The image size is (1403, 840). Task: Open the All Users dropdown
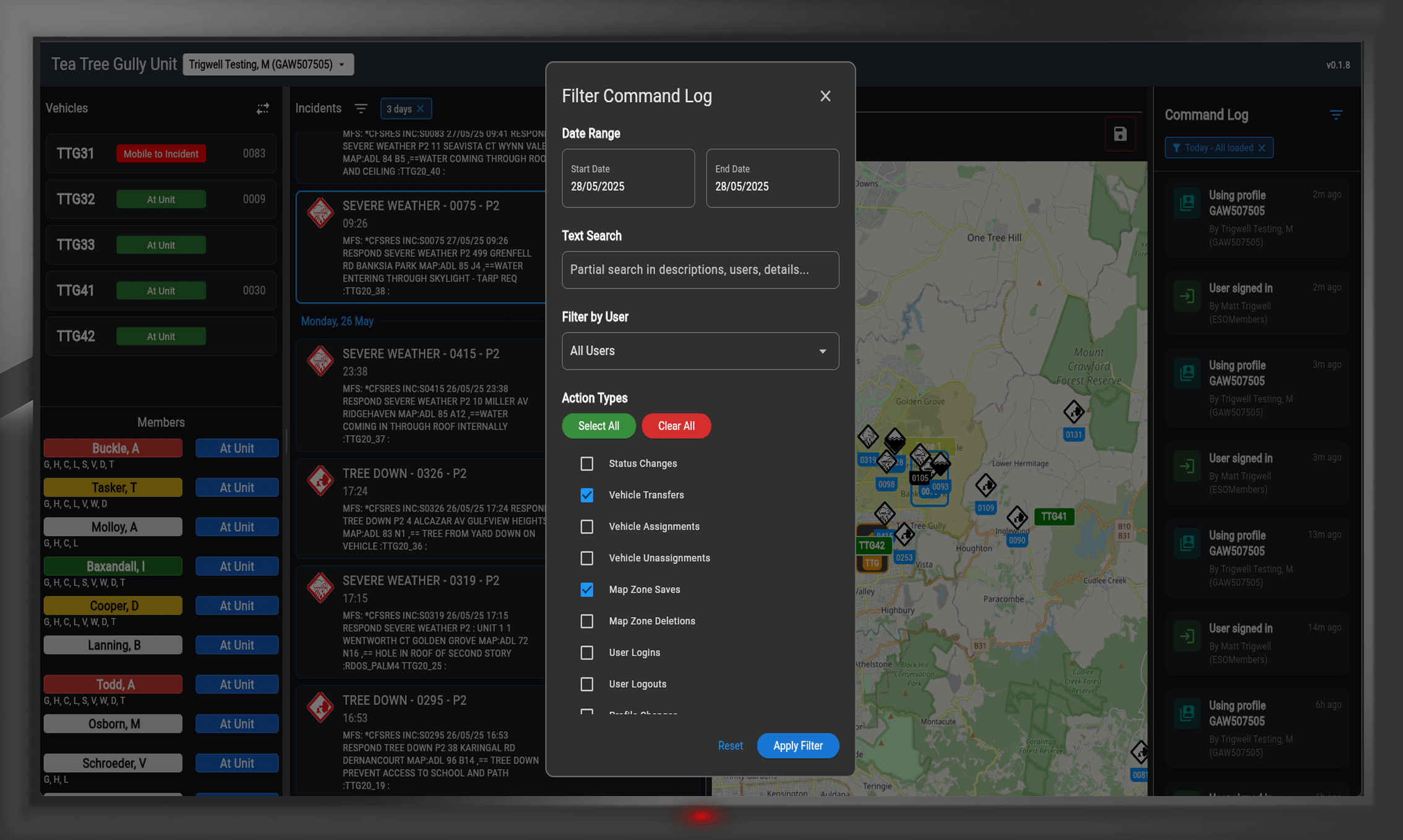[x=700, y=351]
